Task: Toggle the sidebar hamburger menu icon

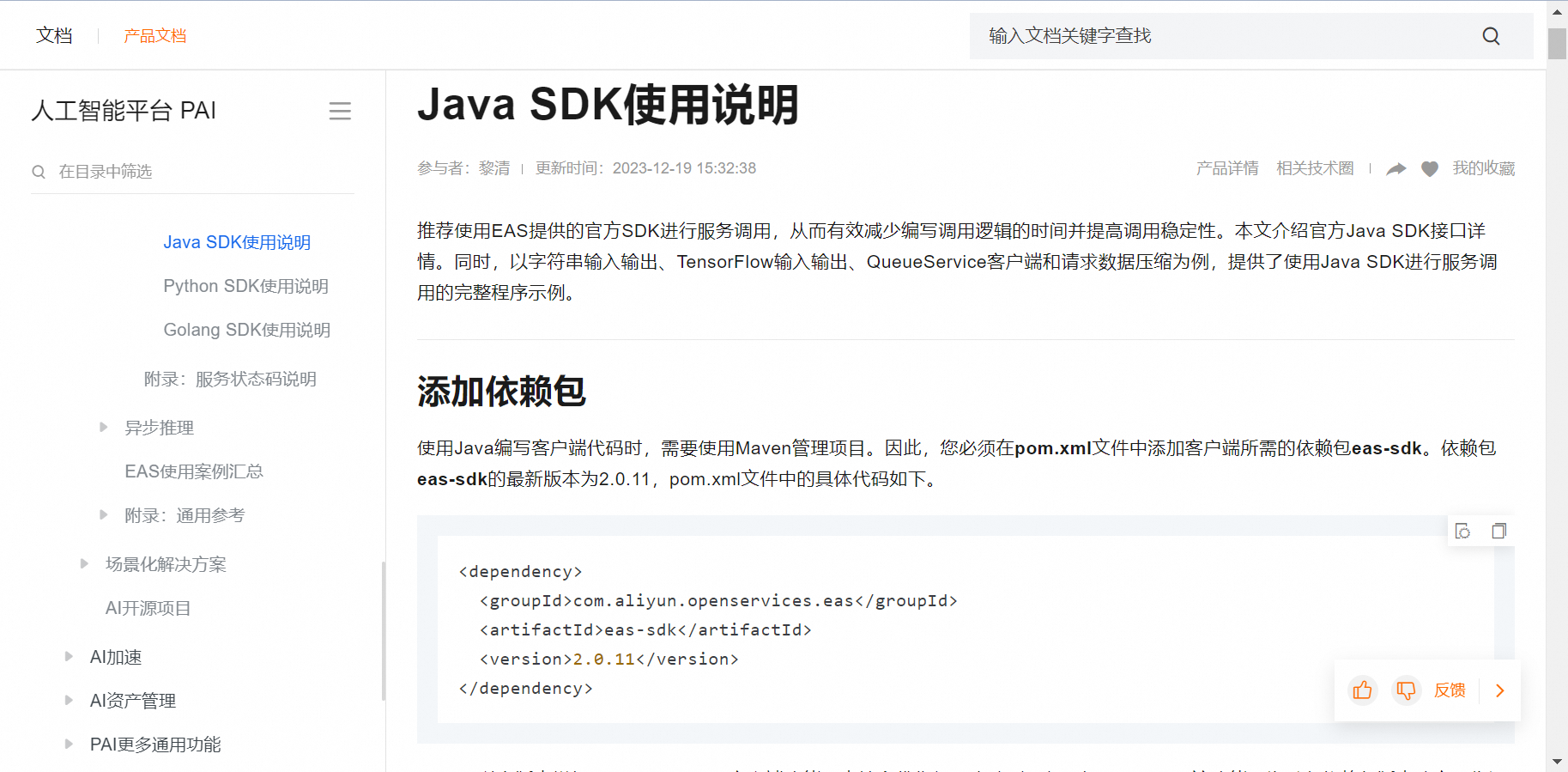Action: [340, 111]
